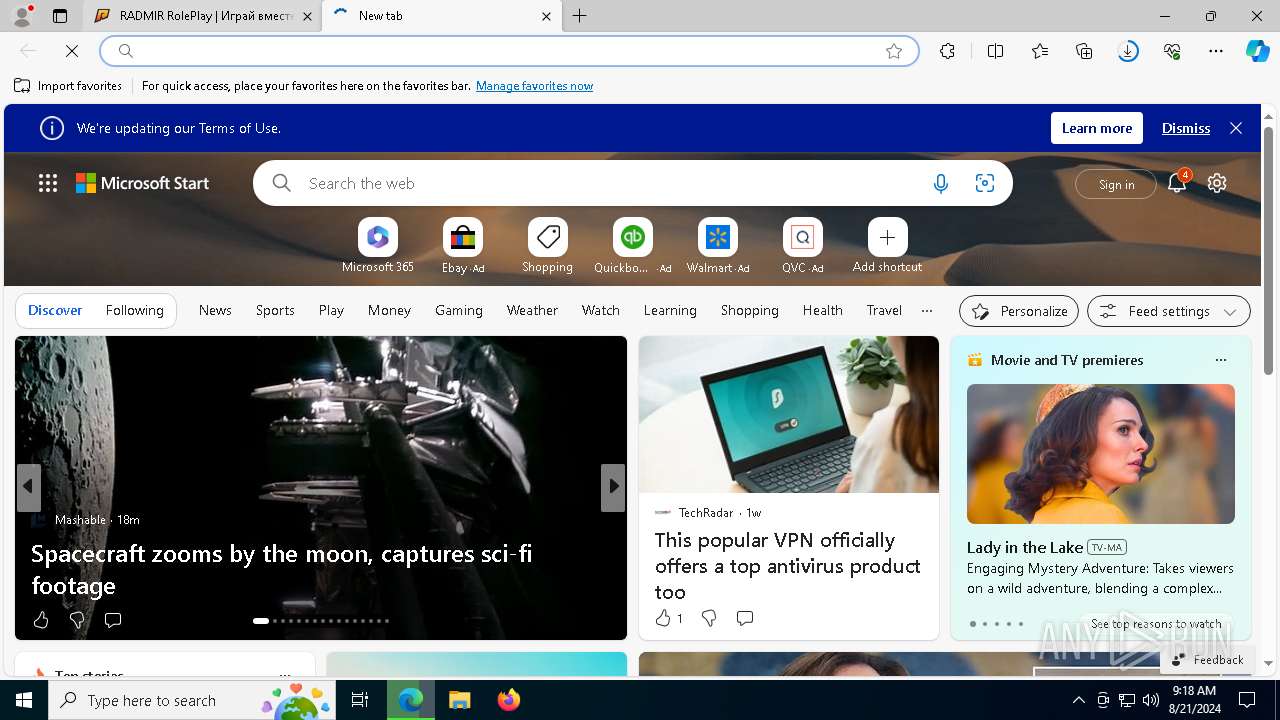This screenshot has height=720, width=1280.
Task: Show more feed categories ellipsis
Action: click(x=927, y=310)
